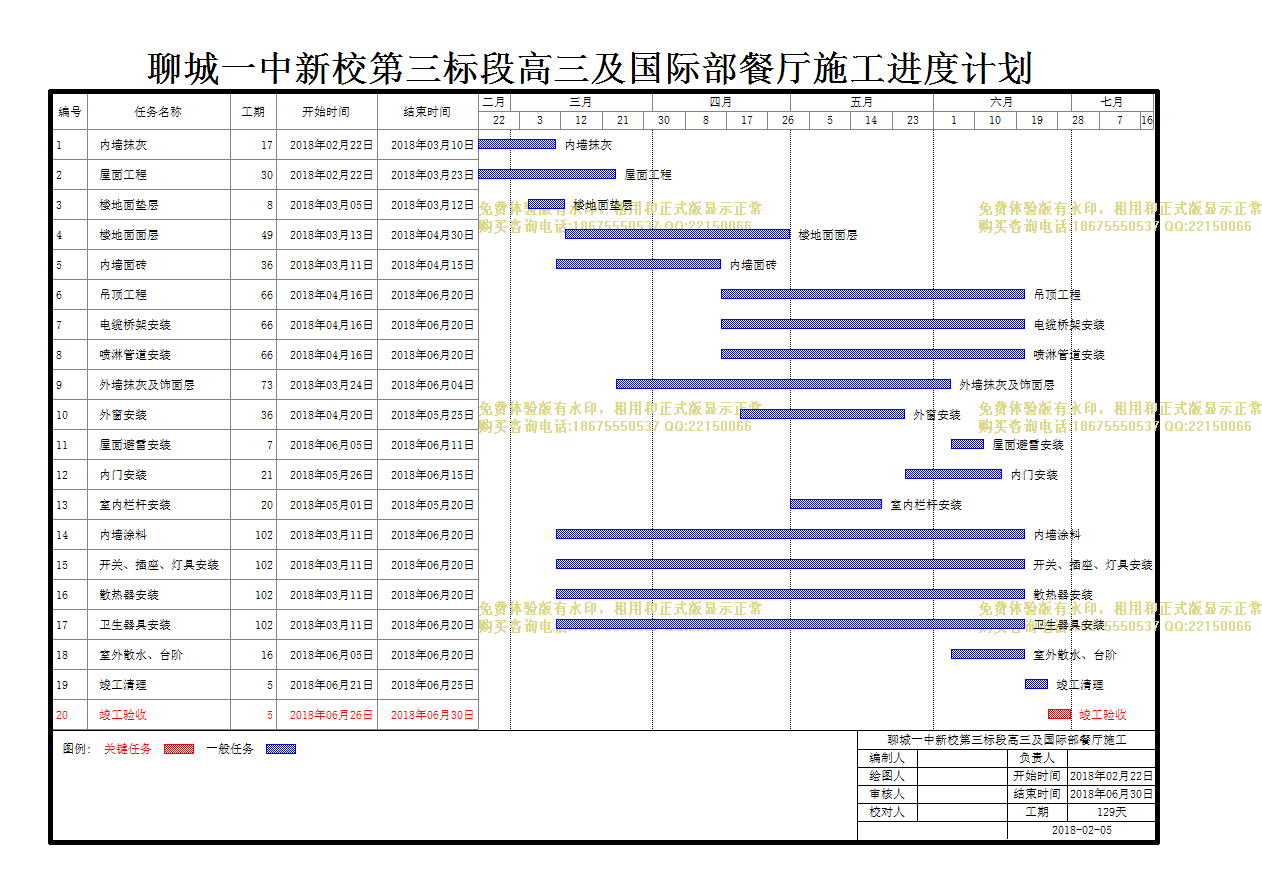This screenshot has width=1262, height=891.
Task: Click the 楼地面垫层 task name cell in the table
Action: 159,205
